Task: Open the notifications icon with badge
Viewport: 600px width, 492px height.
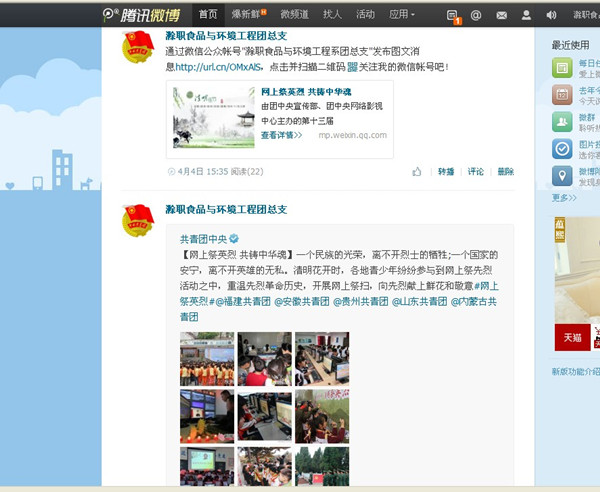Action: (x=454, y=15)
